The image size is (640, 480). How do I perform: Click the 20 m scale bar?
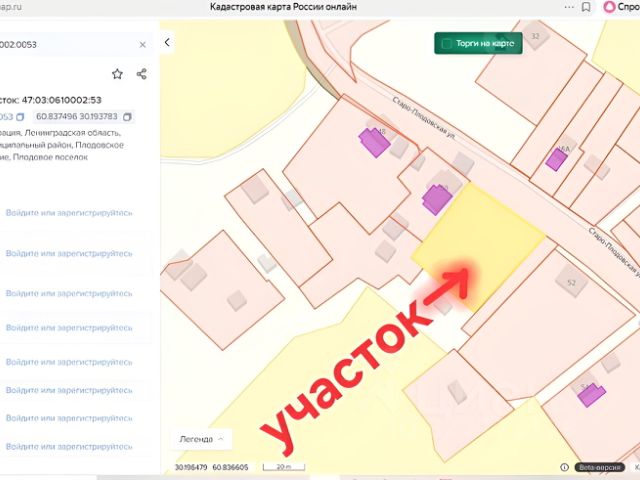tap(284, 467)
